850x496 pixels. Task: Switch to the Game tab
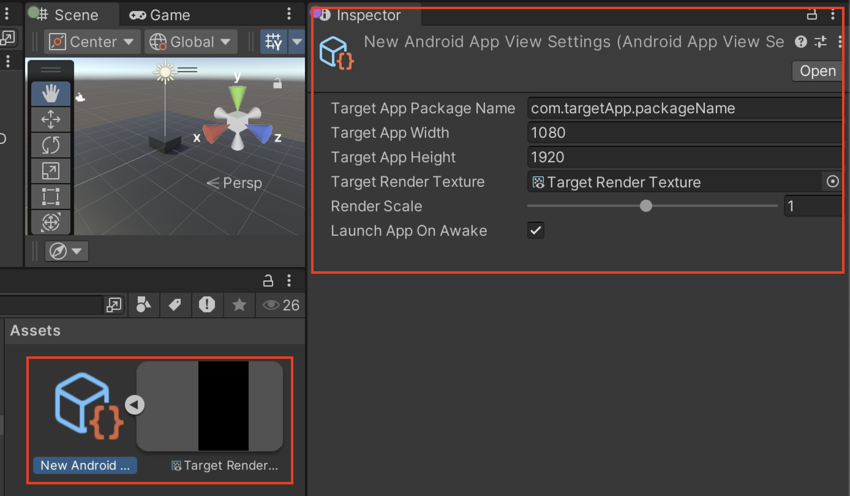(160, 15)
